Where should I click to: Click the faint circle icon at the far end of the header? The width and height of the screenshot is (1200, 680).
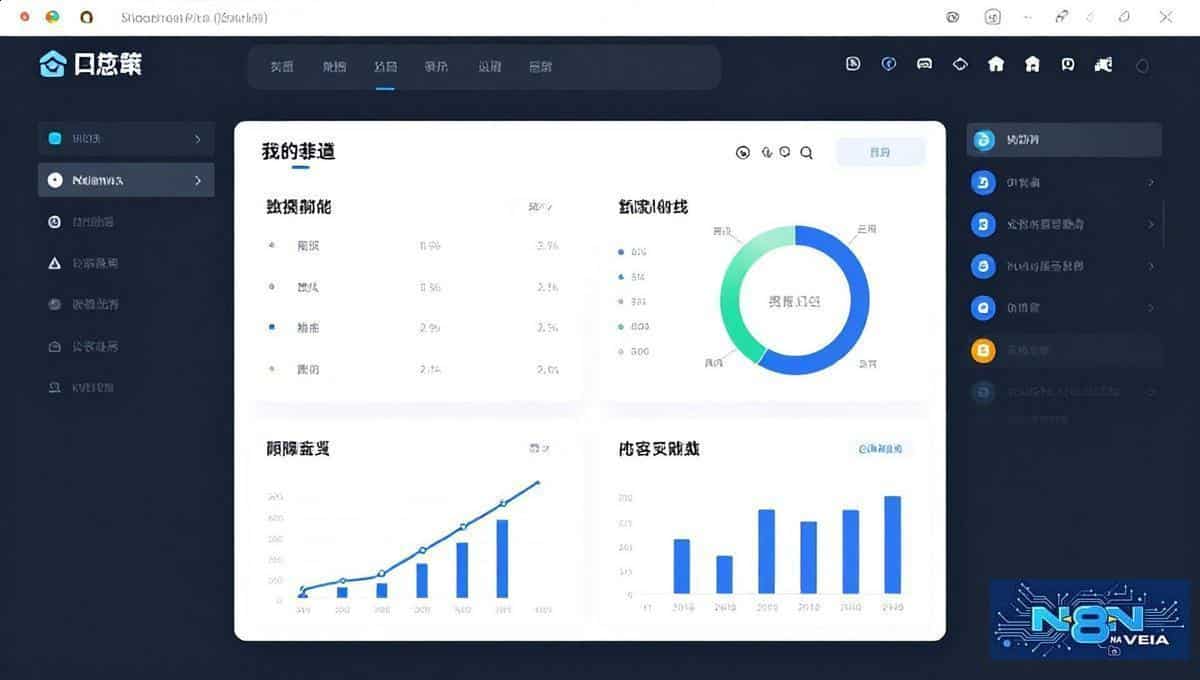pos(1143,66)
